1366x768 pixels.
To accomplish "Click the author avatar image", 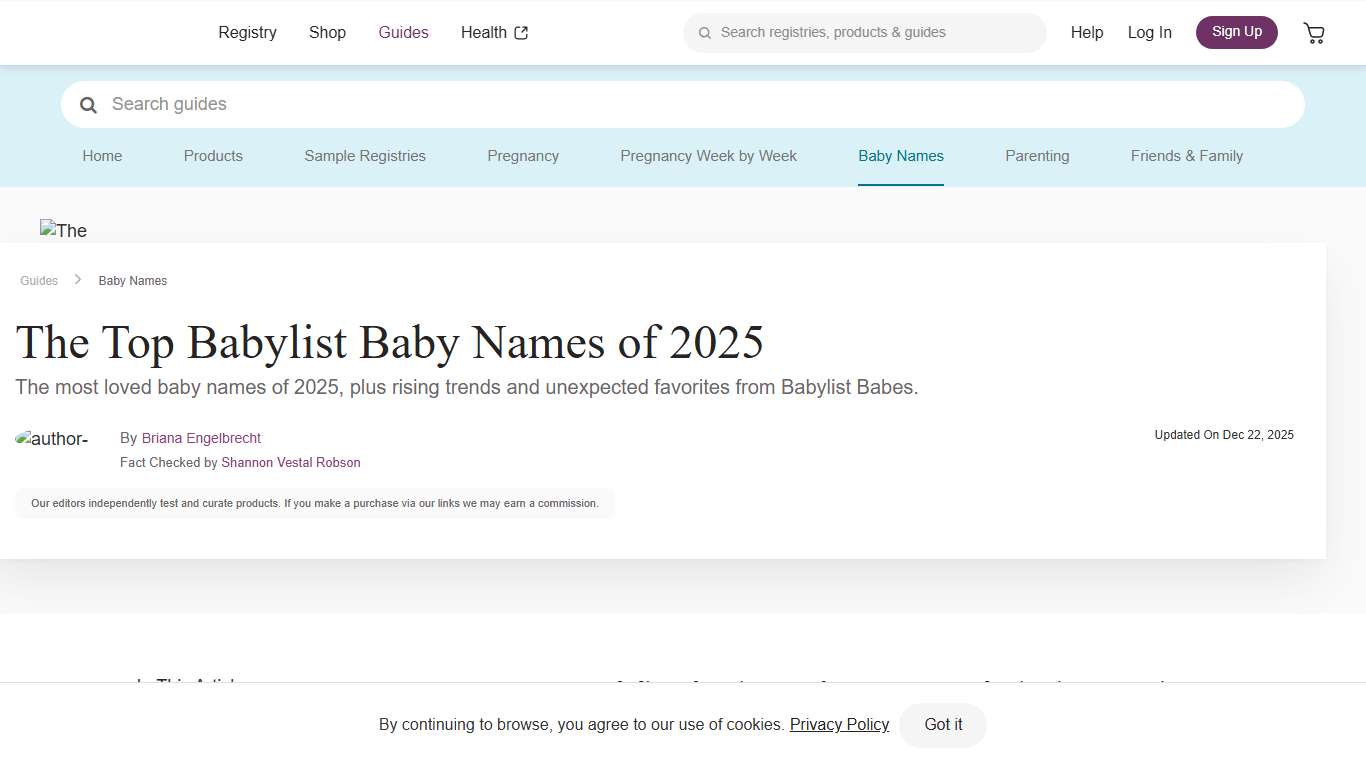I will coord(52,438).
